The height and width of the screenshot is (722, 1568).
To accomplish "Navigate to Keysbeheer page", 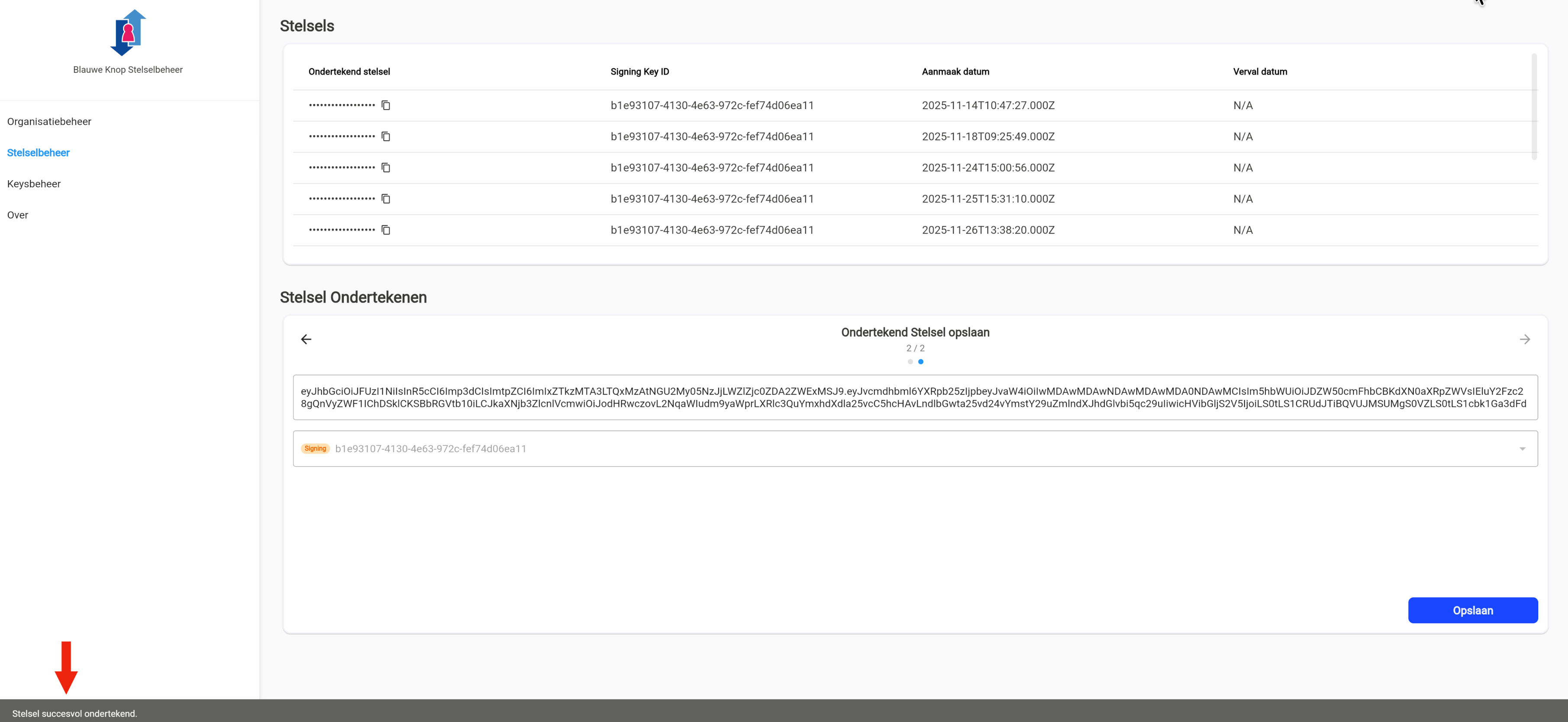I will point(34,183).
